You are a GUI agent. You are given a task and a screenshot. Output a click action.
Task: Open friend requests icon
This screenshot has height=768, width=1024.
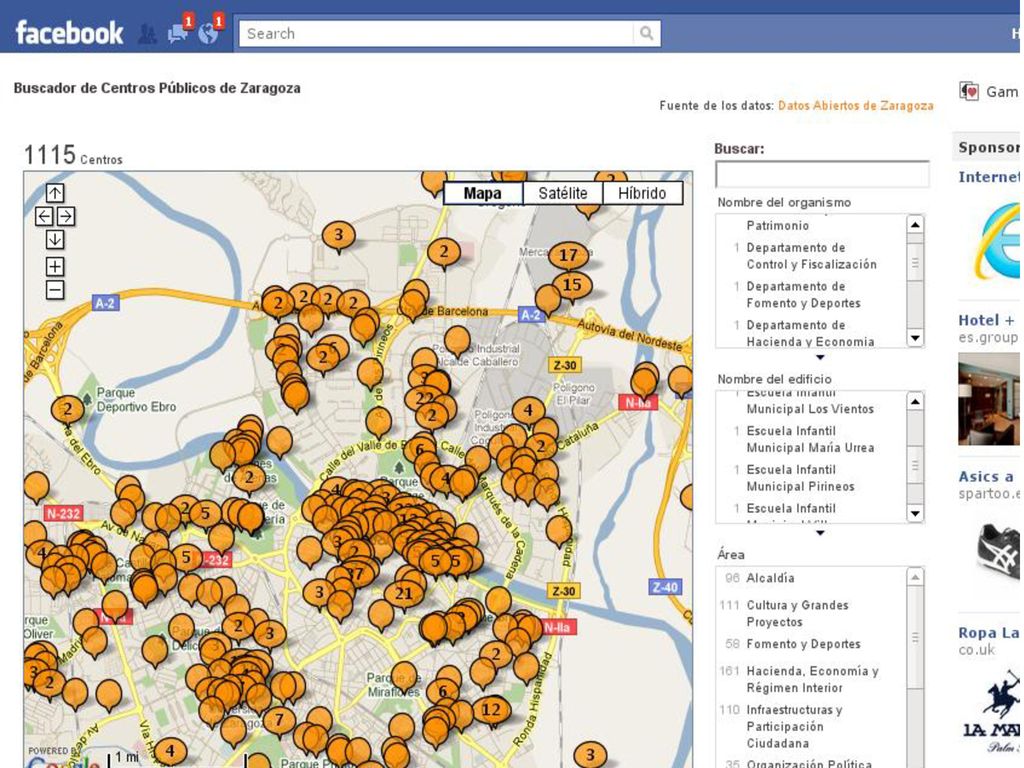(148, 34)
